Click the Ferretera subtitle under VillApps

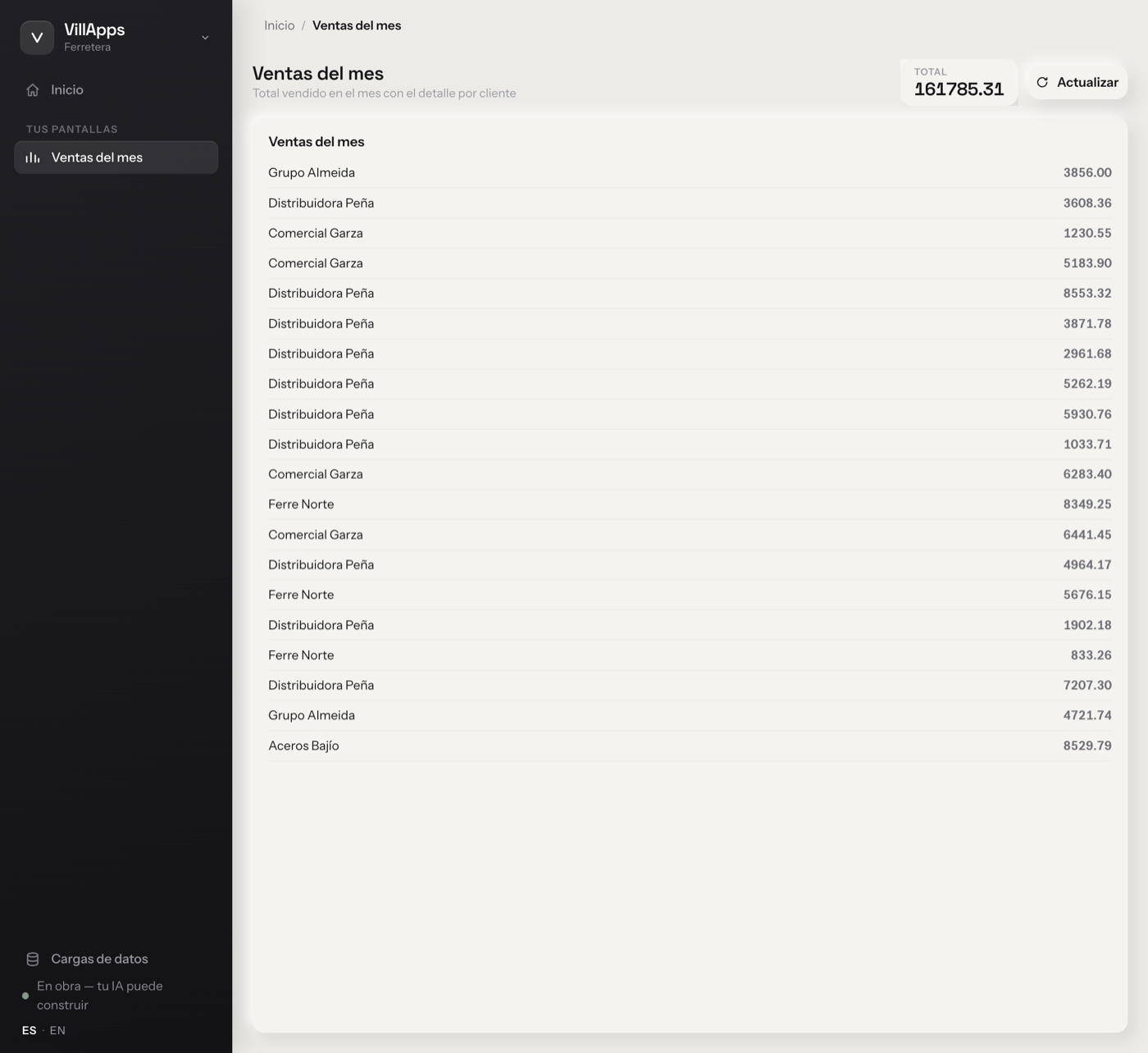88,48
